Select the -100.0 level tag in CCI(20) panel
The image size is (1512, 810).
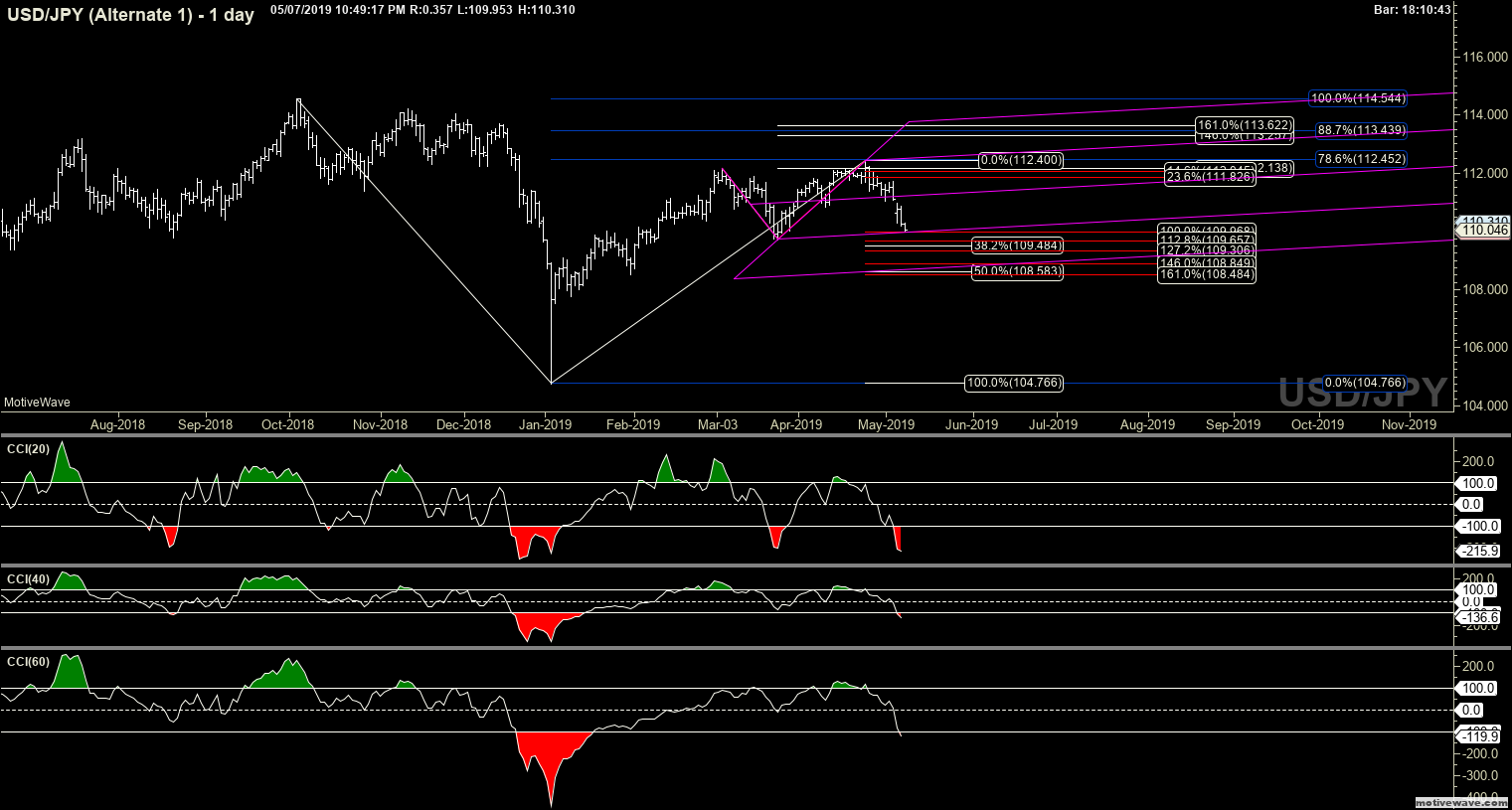click(x=1478, y=526)
